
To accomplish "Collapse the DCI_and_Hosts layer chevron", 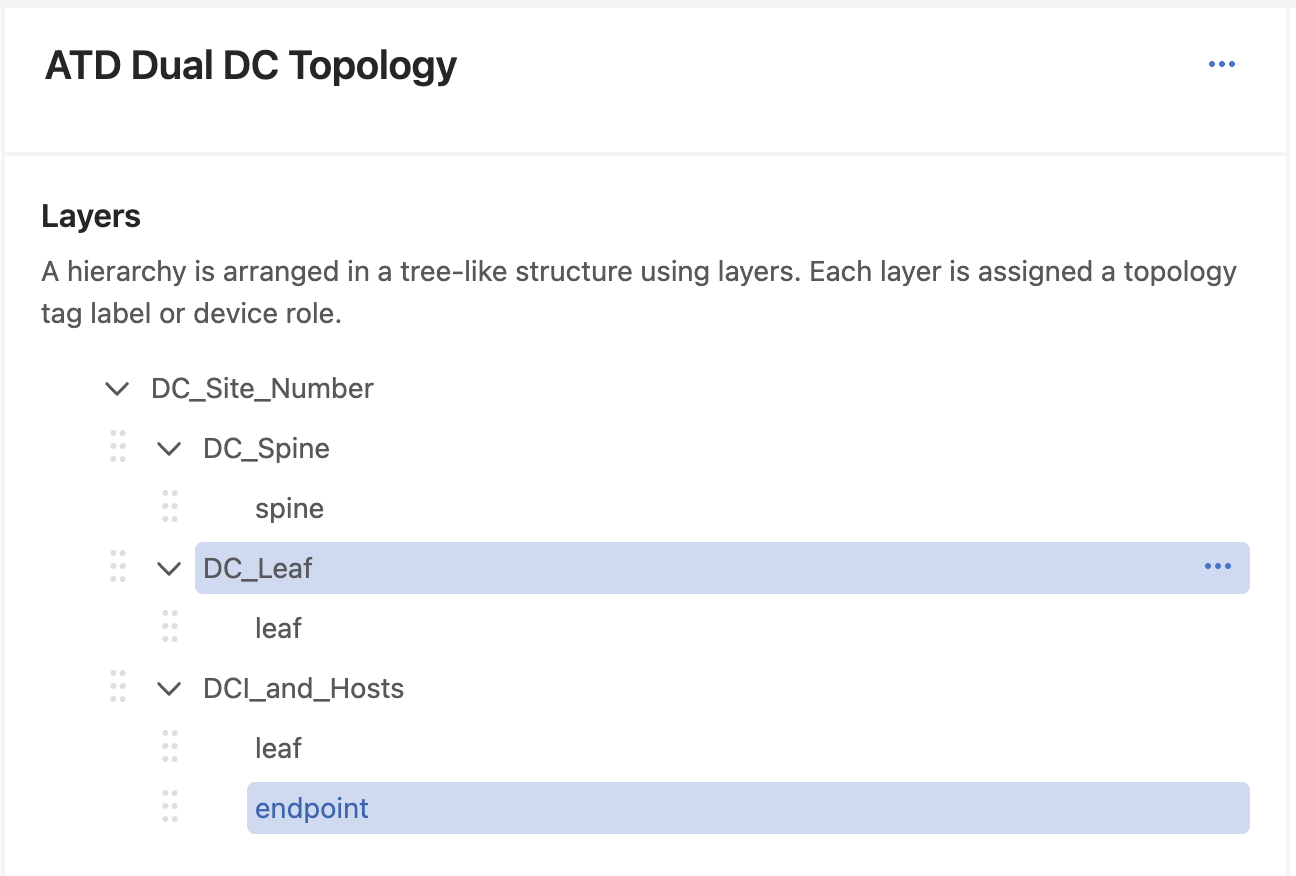I will click(x=170, y=688).
